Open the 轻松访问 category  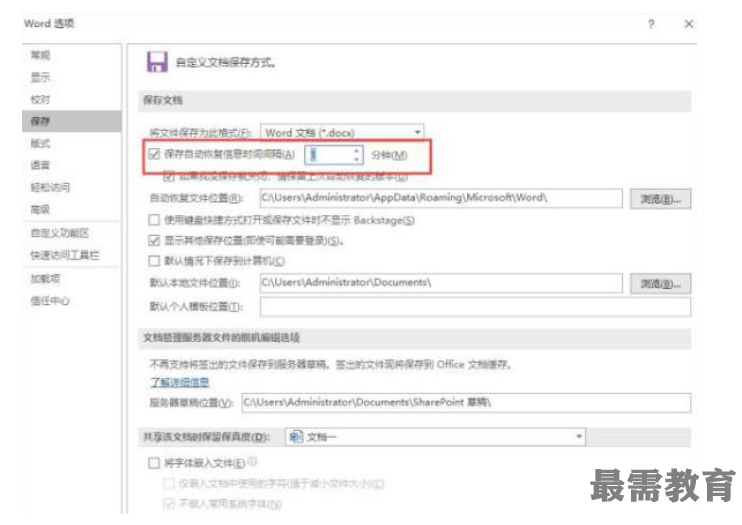tap(50, 187)
